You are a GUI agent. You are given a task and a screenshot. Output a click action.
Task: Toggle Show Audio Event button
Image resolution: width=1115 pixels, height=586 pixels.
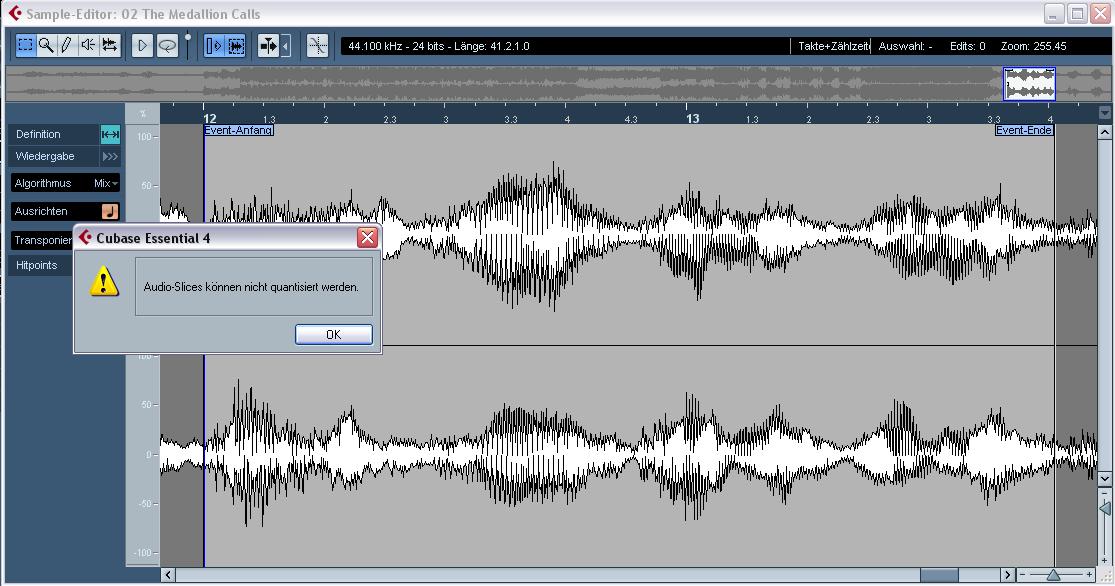[213, 46]
